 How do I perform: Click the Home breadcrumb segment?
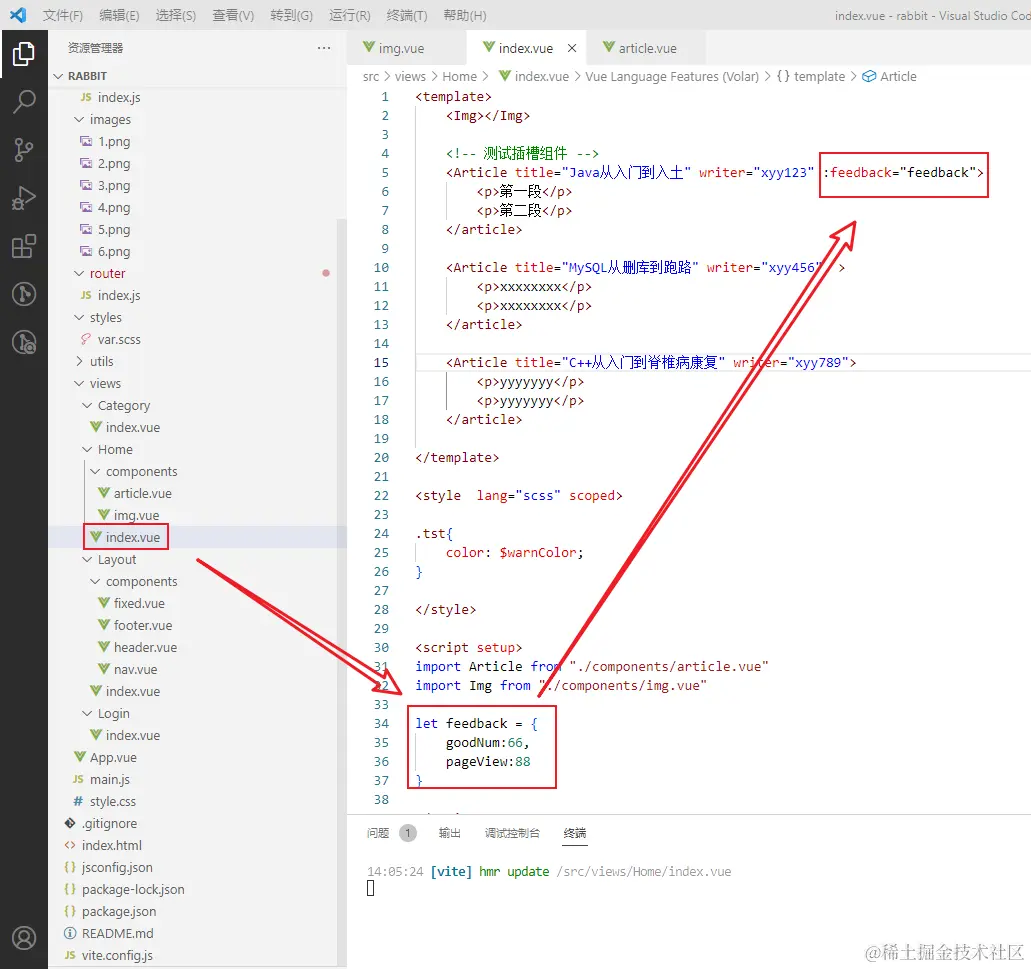coord(459,76)
